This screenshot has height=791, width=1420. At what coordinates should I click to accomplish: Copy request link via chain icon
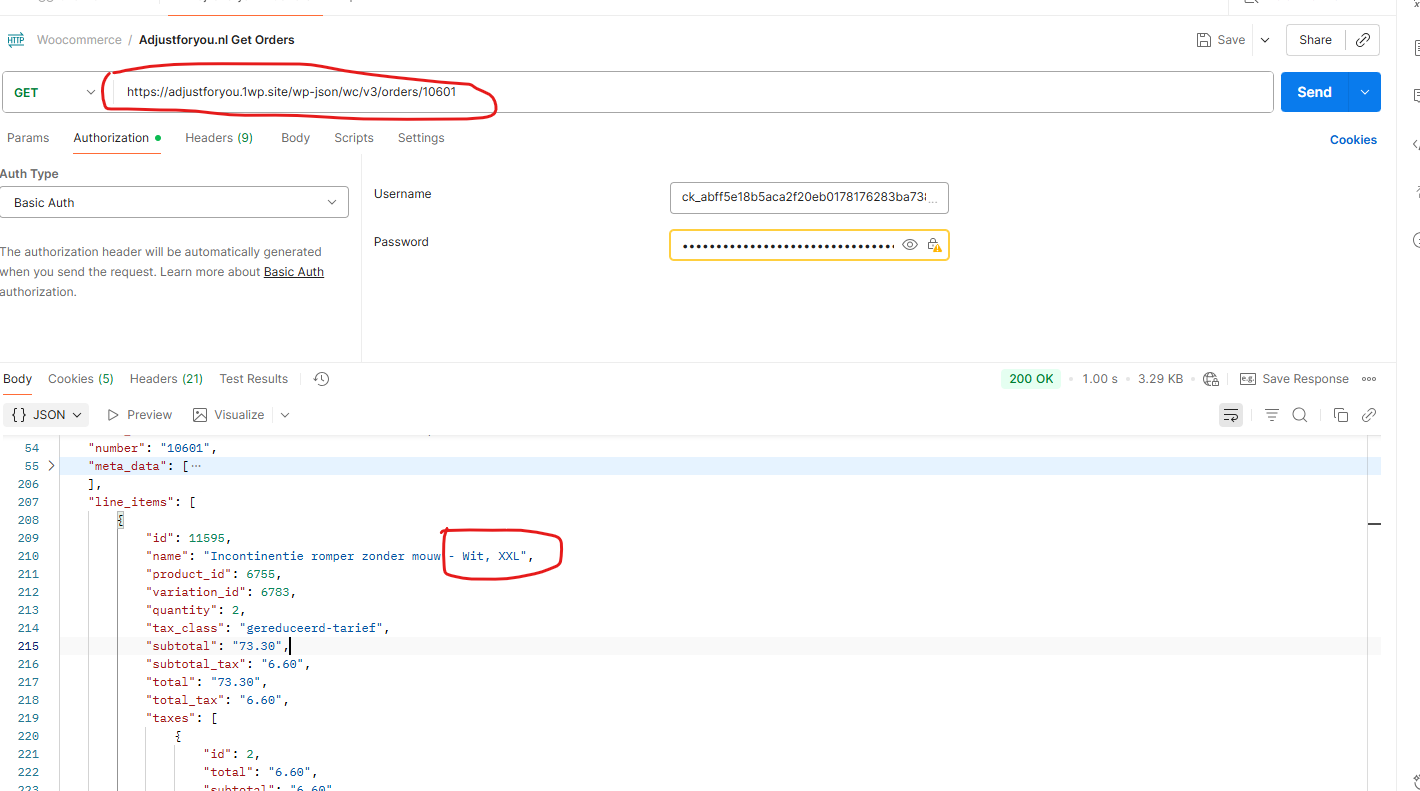pyautogui.click(x=1363, y=40)
